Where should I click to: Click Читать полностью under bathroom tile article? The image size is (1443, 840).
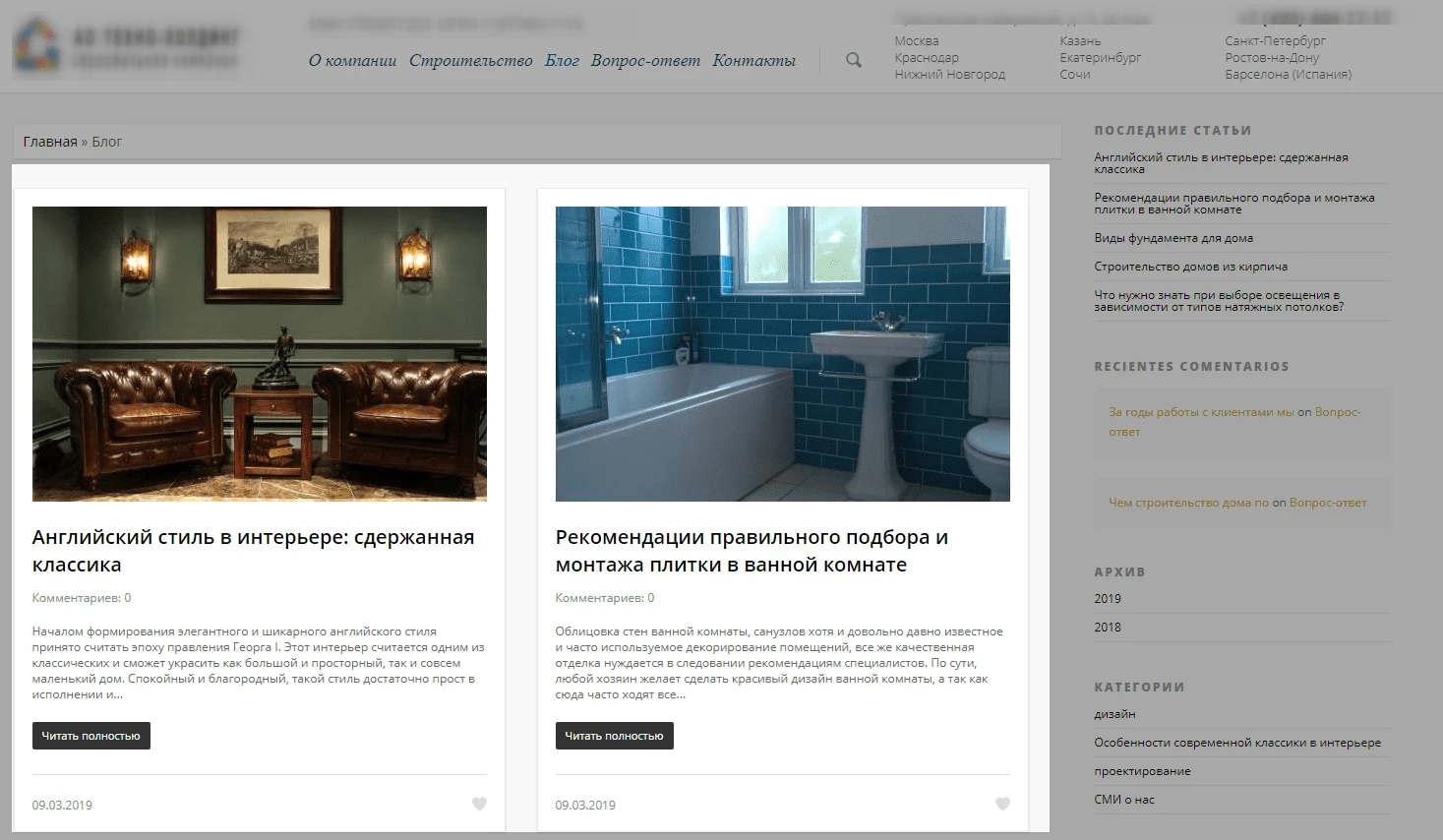tap(614, 736)
